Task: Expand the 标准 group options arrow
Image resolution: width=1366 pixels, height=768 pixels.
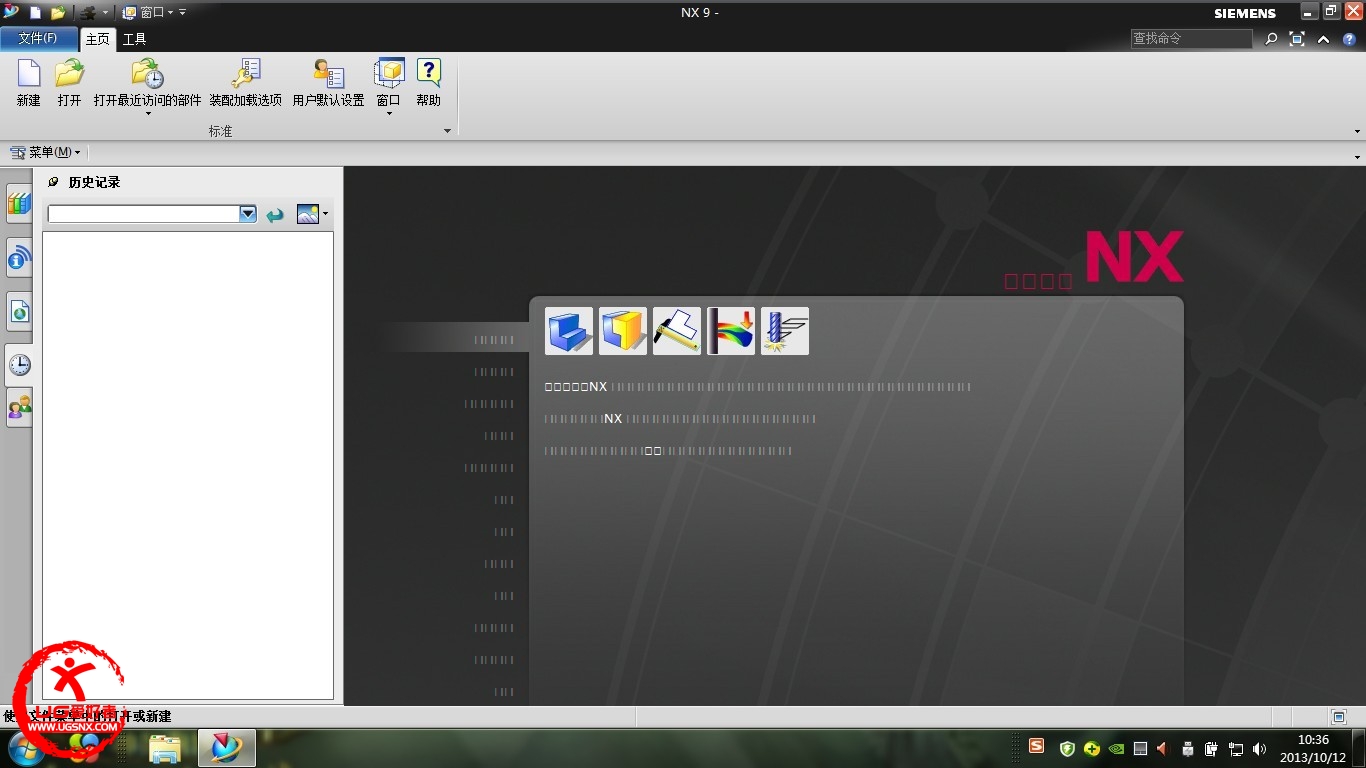Action: (x=447, y=131)
